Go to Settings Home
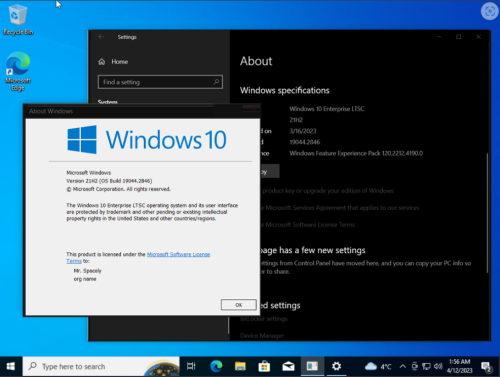Image resolution: width=500 pixels, height=377 pixels. [x=114, y=62]
